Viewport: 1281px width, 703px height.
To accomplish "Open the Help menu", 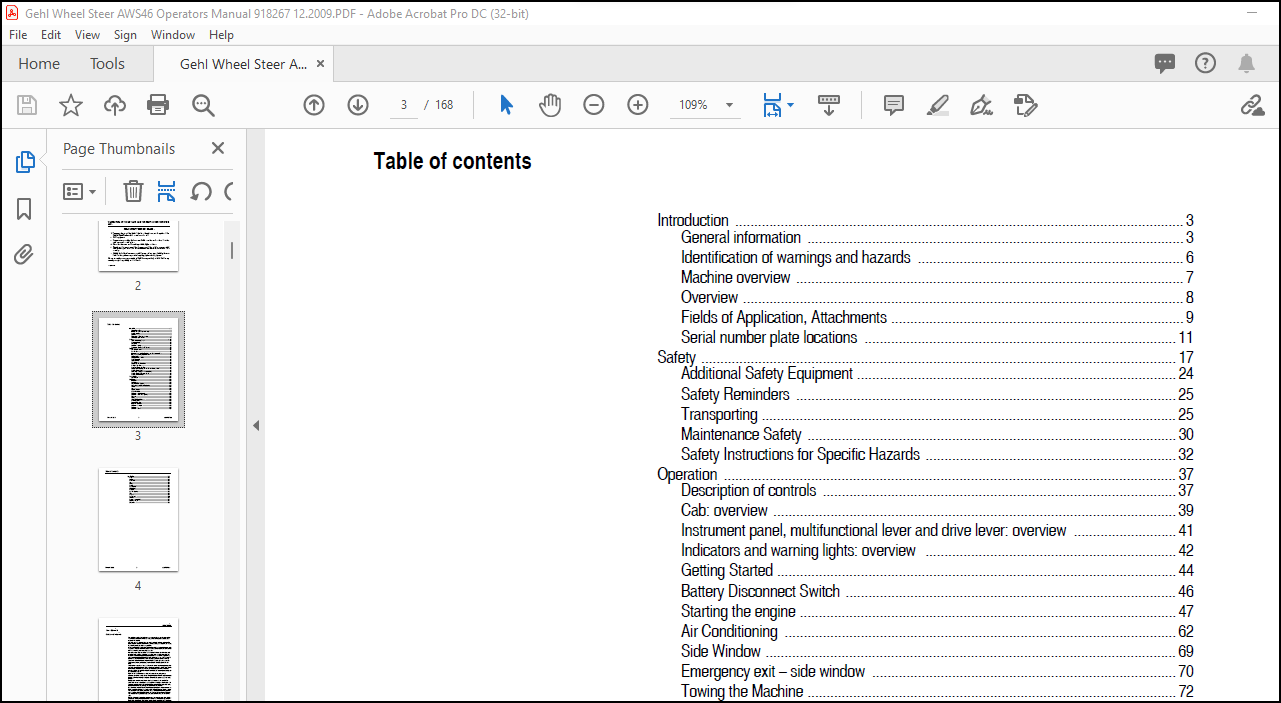I will tap(221, 34).
